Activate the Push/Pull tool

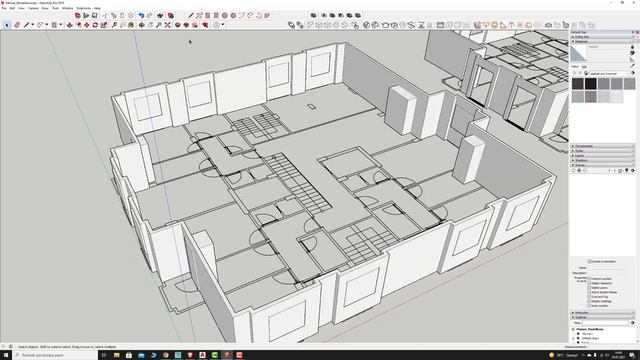[69, 25]
